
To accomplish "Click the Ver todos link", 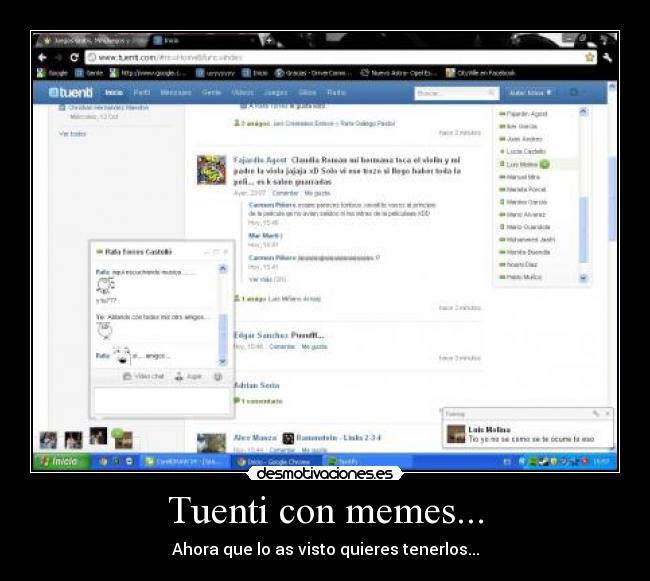I will pos(73,133).
